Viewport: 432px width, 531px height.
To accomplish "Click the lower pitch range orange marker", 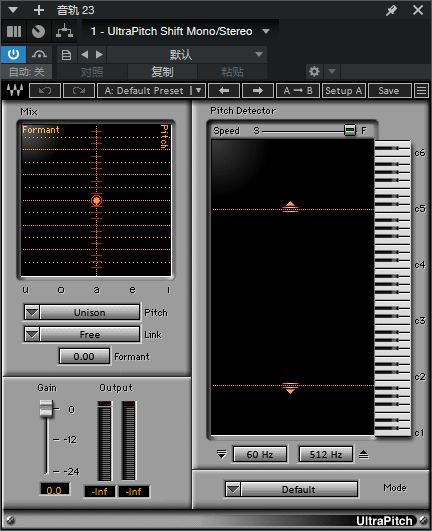I will pyautogui.click(x=290, y=388).
